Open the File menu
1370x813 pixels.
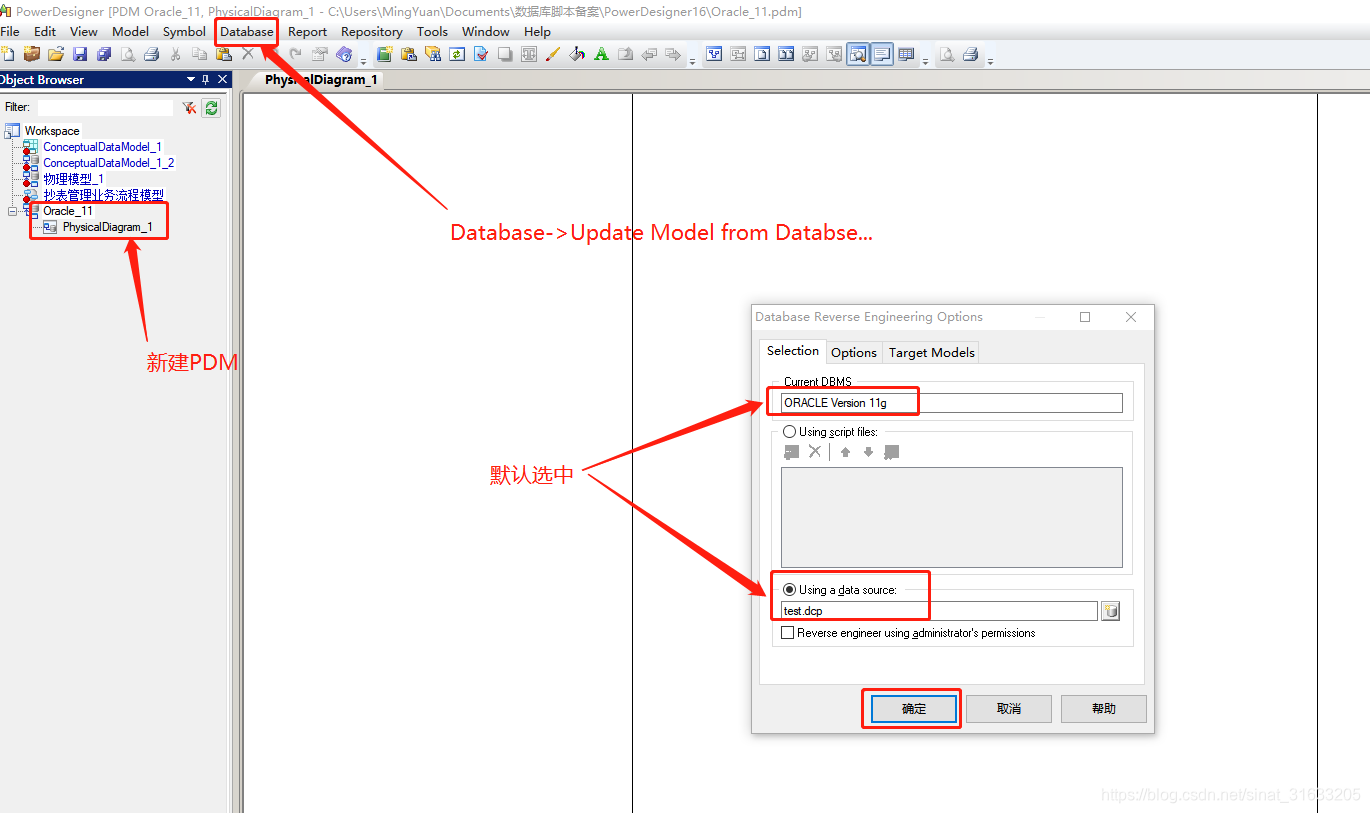10,32
